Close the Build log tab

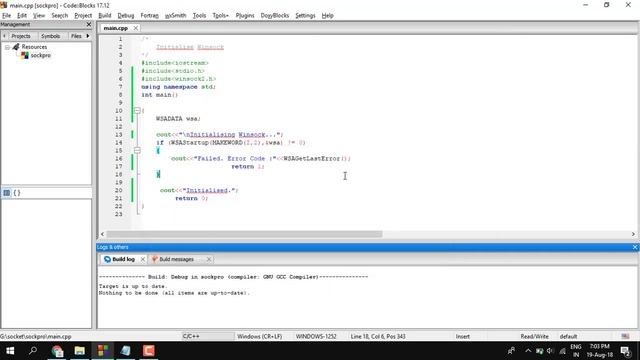point(142,259)
